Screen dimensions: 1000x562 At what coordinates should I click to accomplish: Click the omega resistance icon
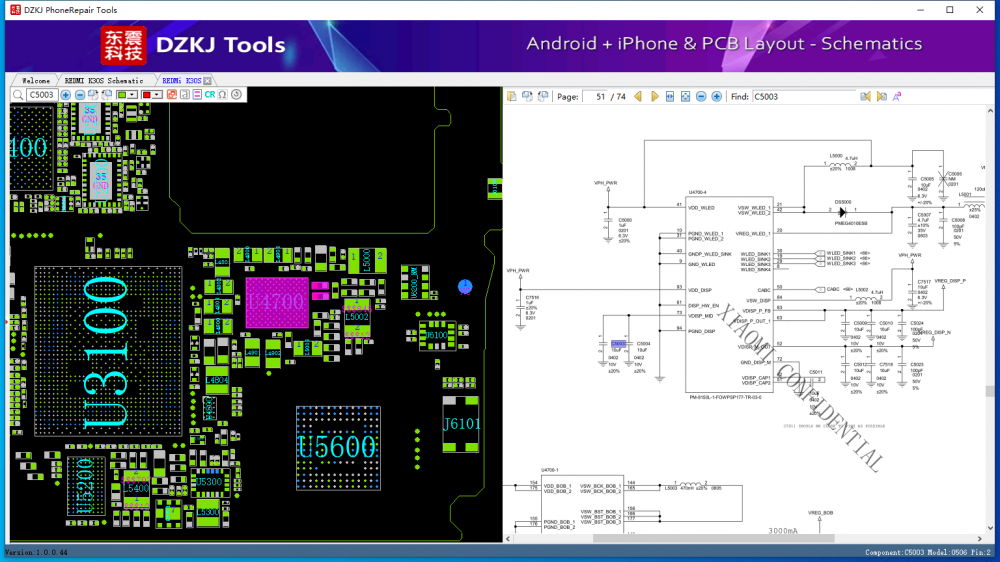[x=223, y=95]
